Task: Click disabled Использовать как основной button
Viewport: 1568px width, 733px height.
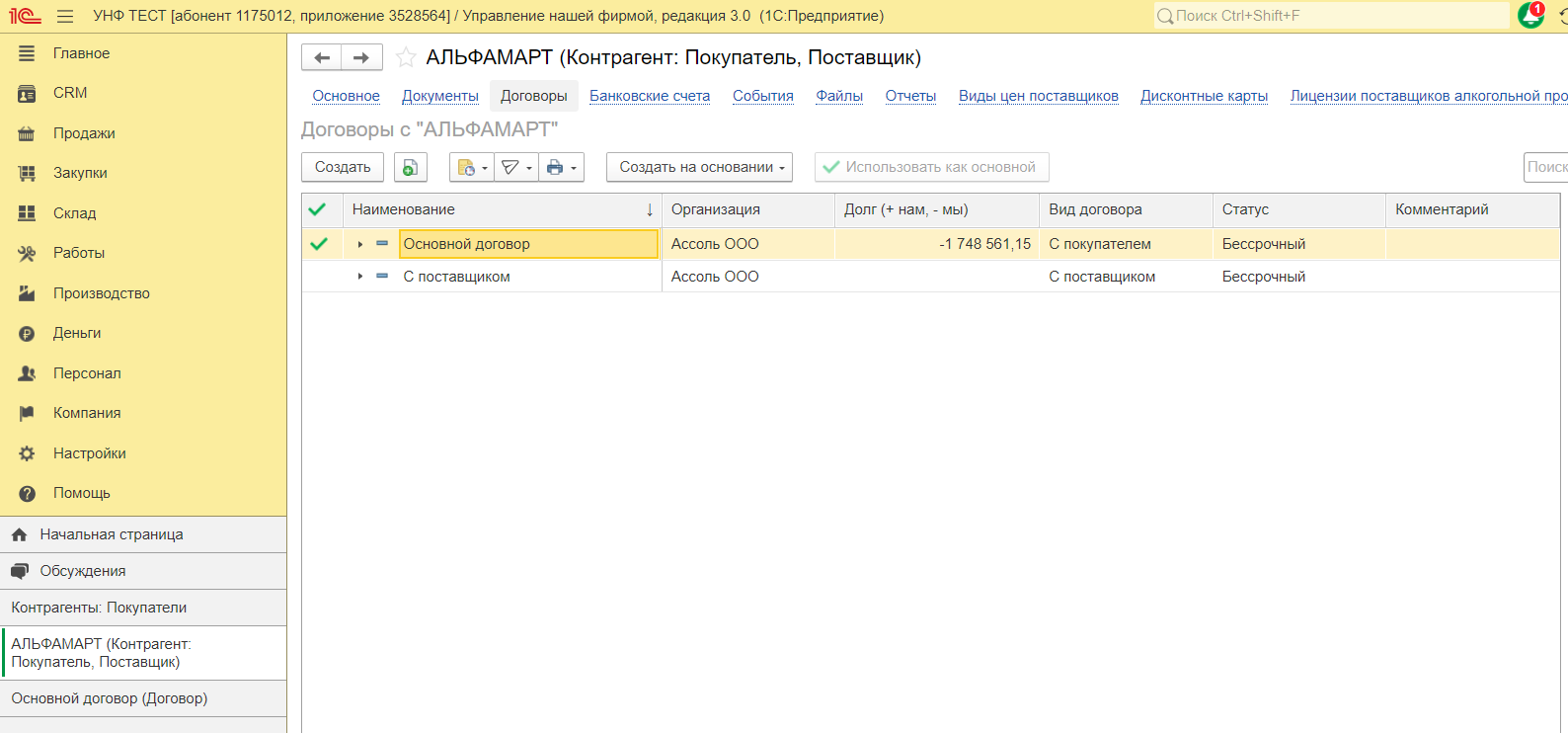Action: [x=930, y=168]
